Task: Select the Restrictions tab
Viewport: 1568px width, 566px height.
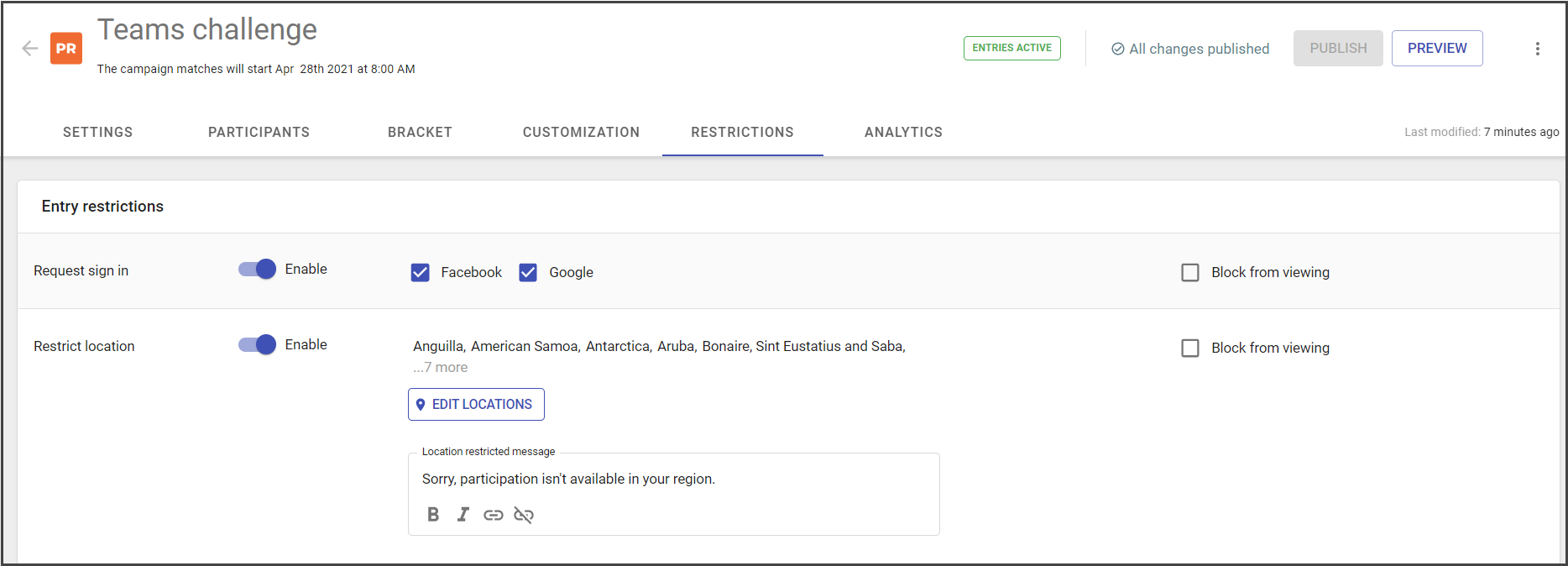Action: [x=742, y=132]
